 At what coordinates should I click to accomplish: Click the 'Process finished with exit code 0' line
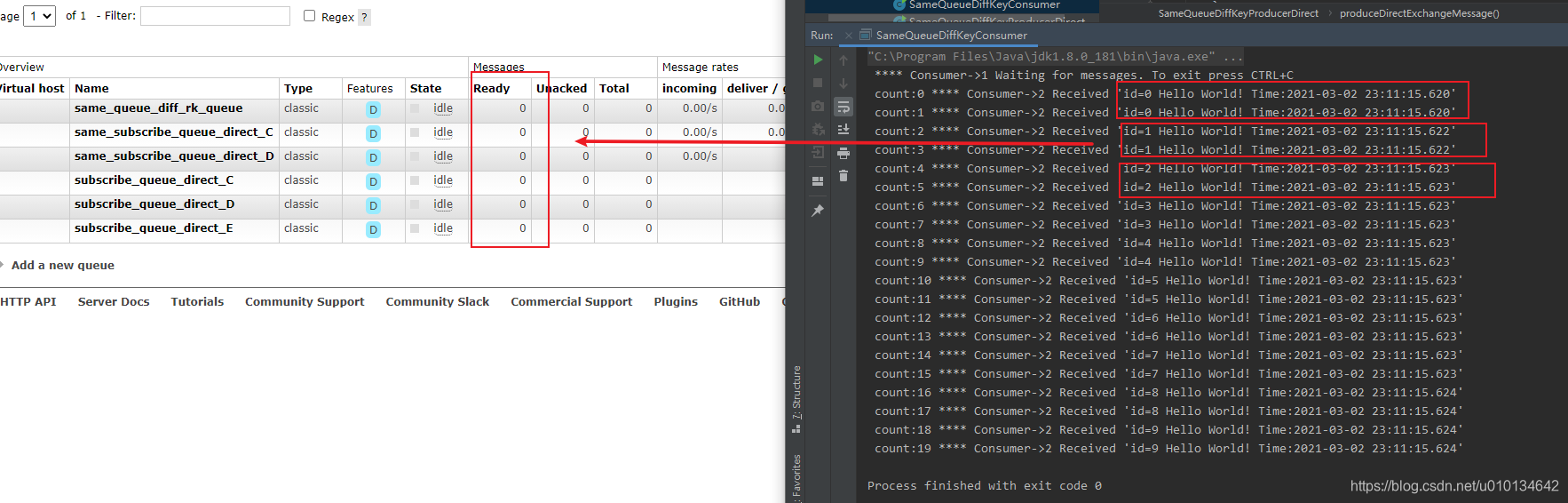[984, 485]
